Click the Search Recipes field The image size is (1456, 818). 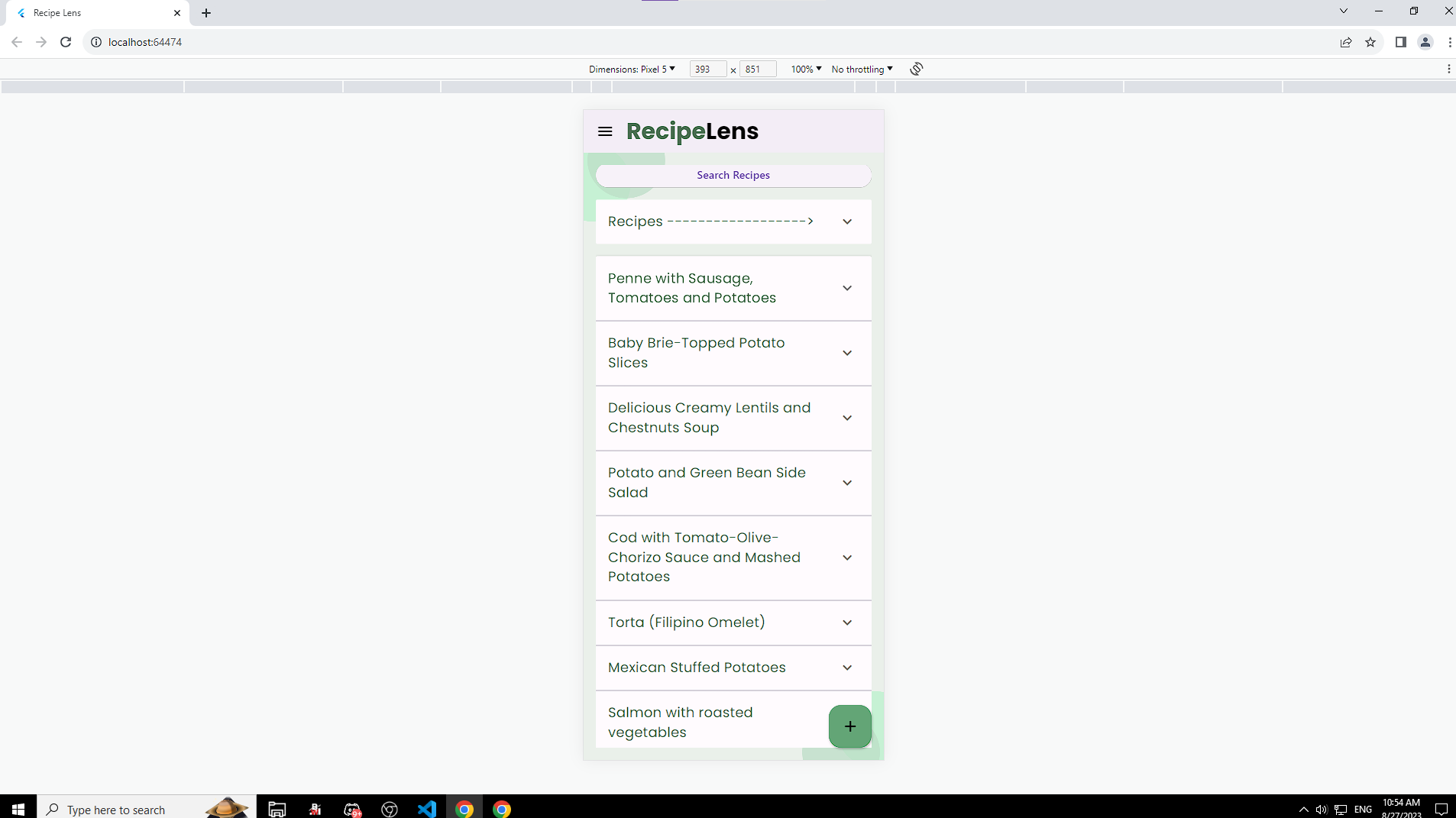733,175
